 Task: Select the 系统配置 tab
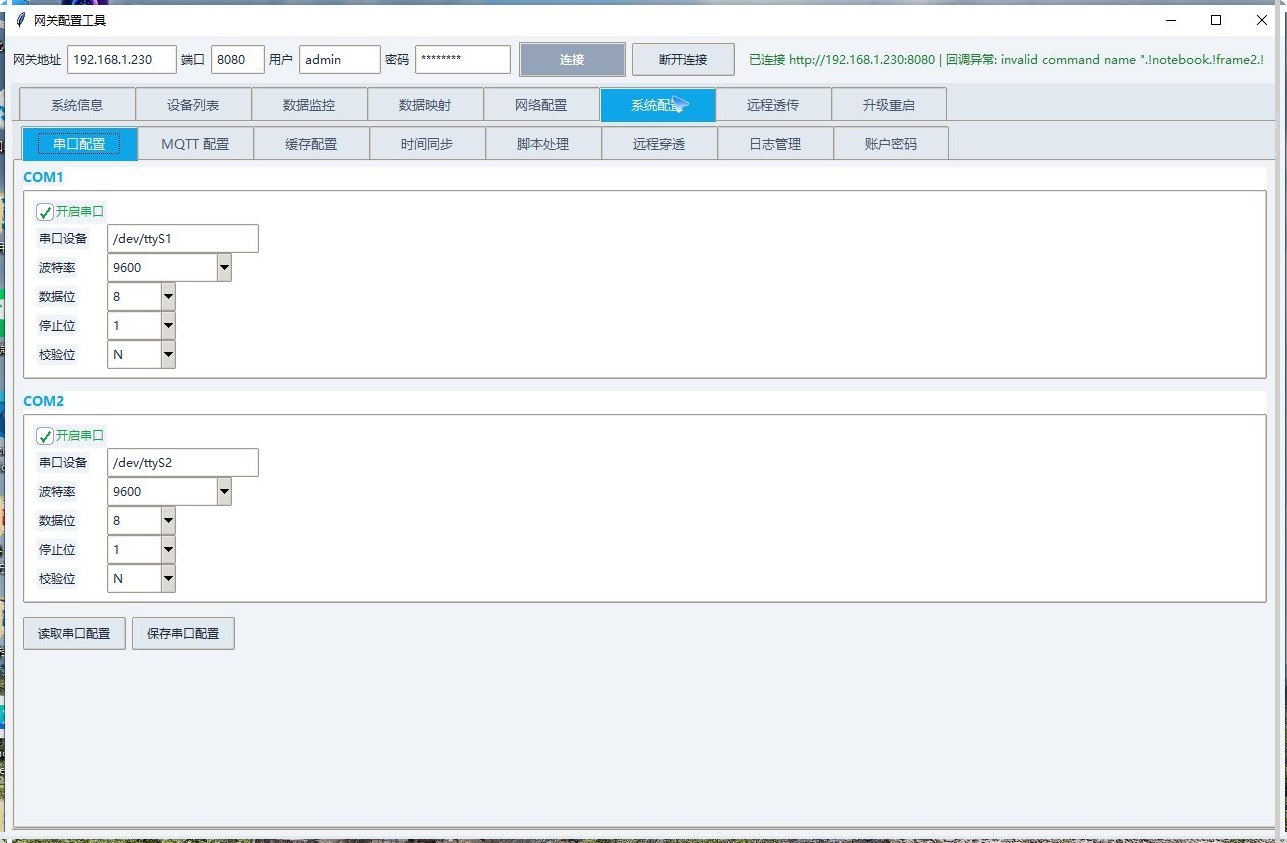(x=657, y=105)
